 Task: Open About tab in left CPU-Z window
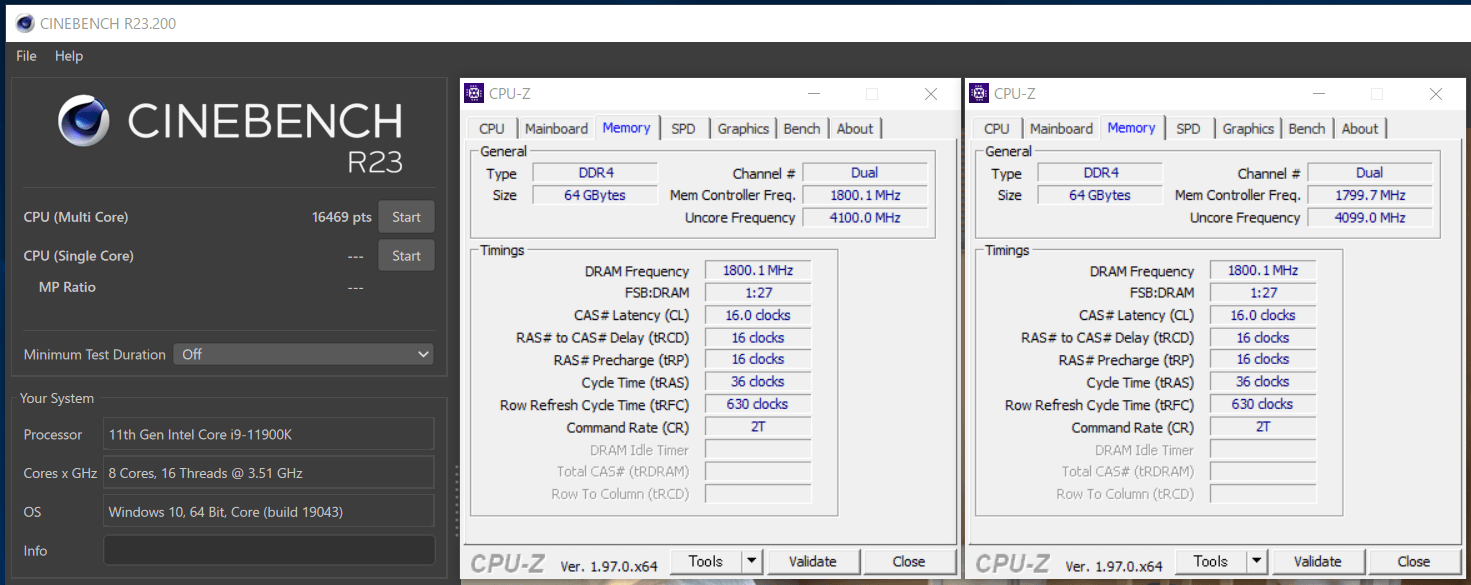[x=855, y=129]
